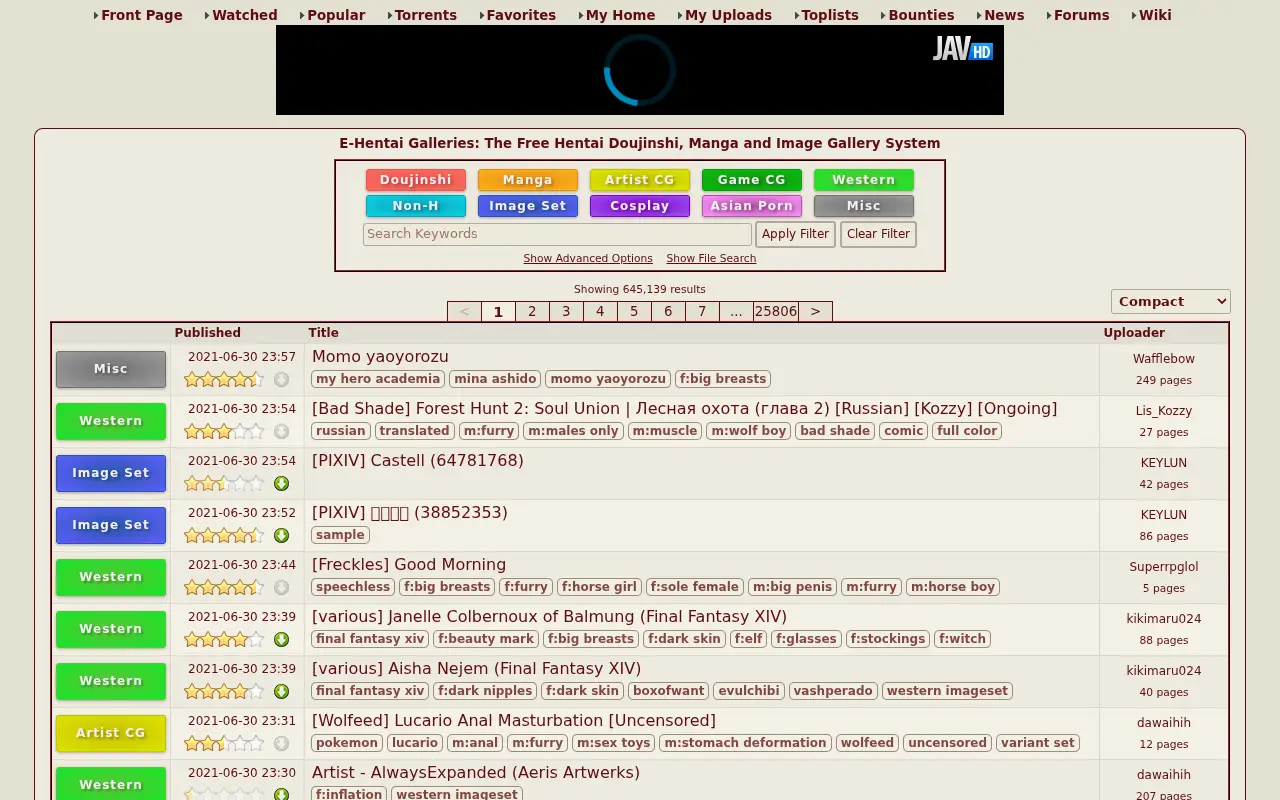Screen dimensions: 1280x800
Task: Go to the Watched menu item
Action: tap(245, 15)
